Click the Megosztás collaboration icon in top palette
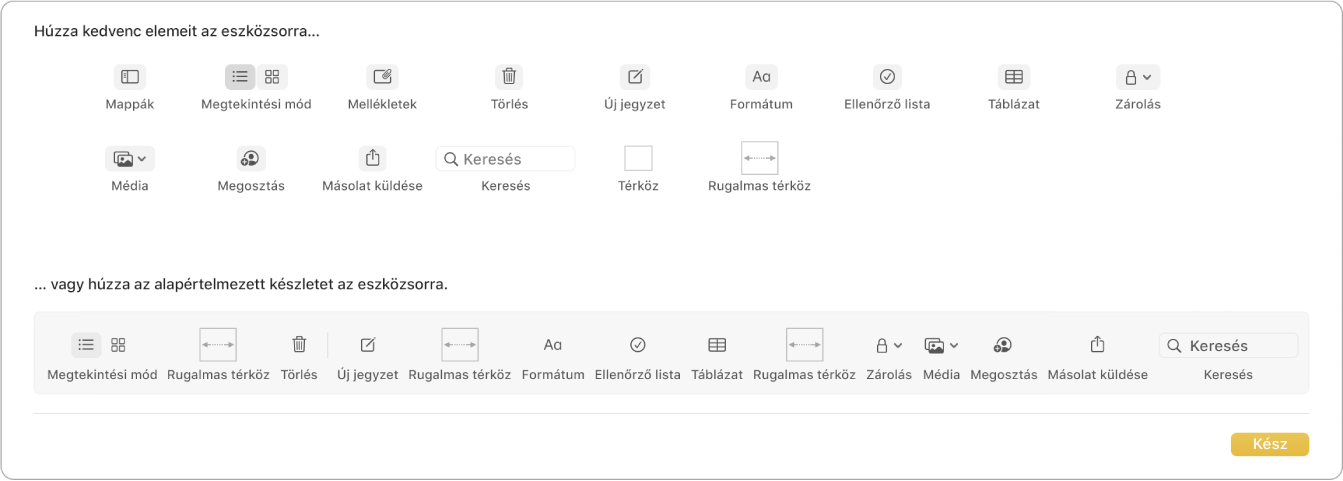This screenshot has height=481, width=1343. click(250, 158)
